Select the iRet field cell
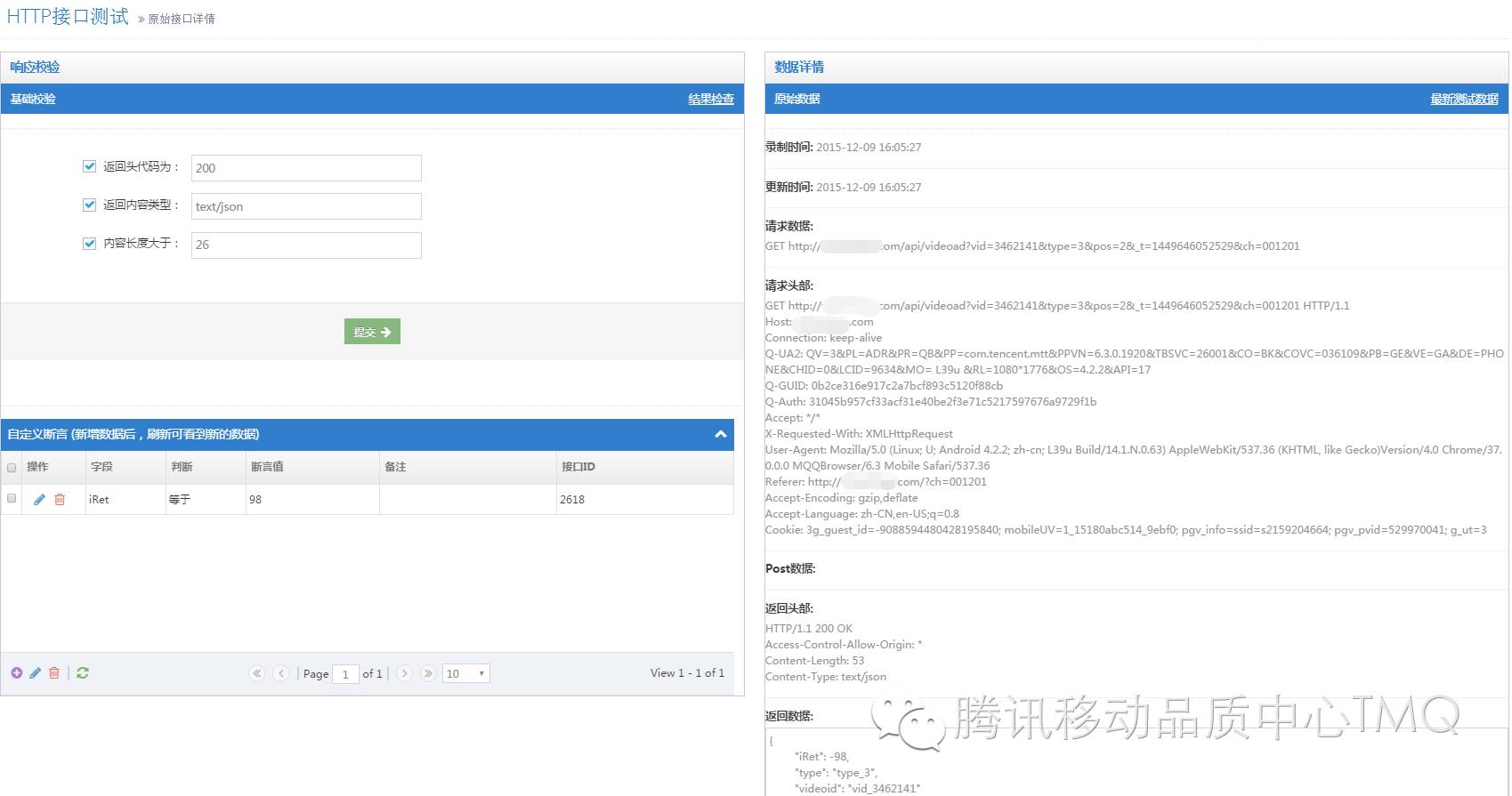1512x796 pixels. point(125,500)
